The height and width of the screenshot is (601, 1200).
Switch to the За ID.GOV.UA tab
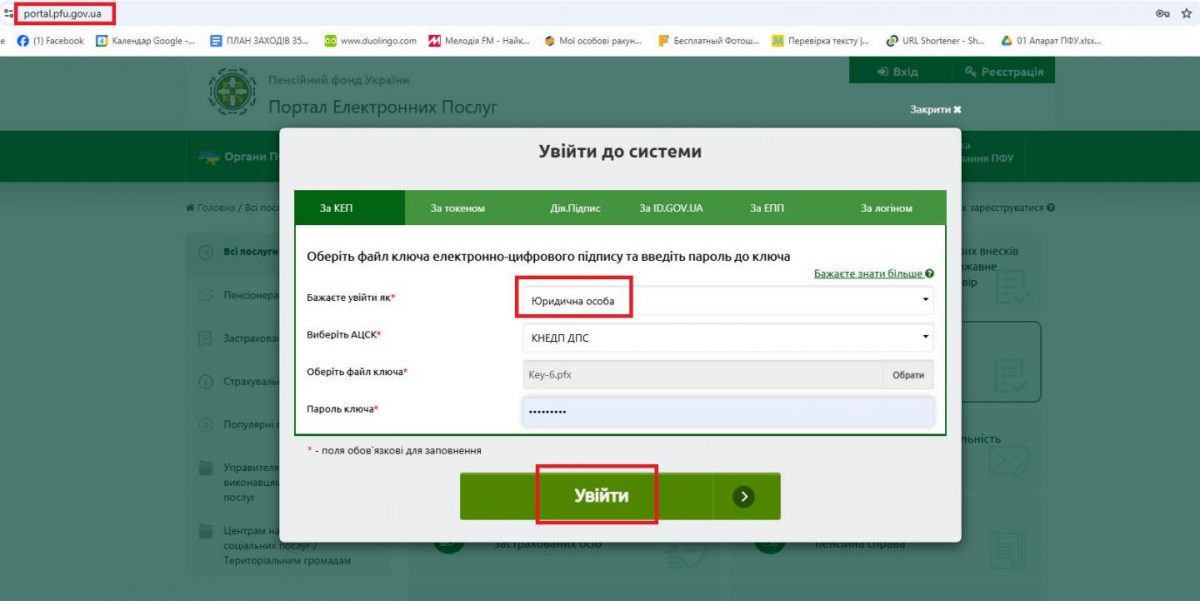tap(671, 208)
